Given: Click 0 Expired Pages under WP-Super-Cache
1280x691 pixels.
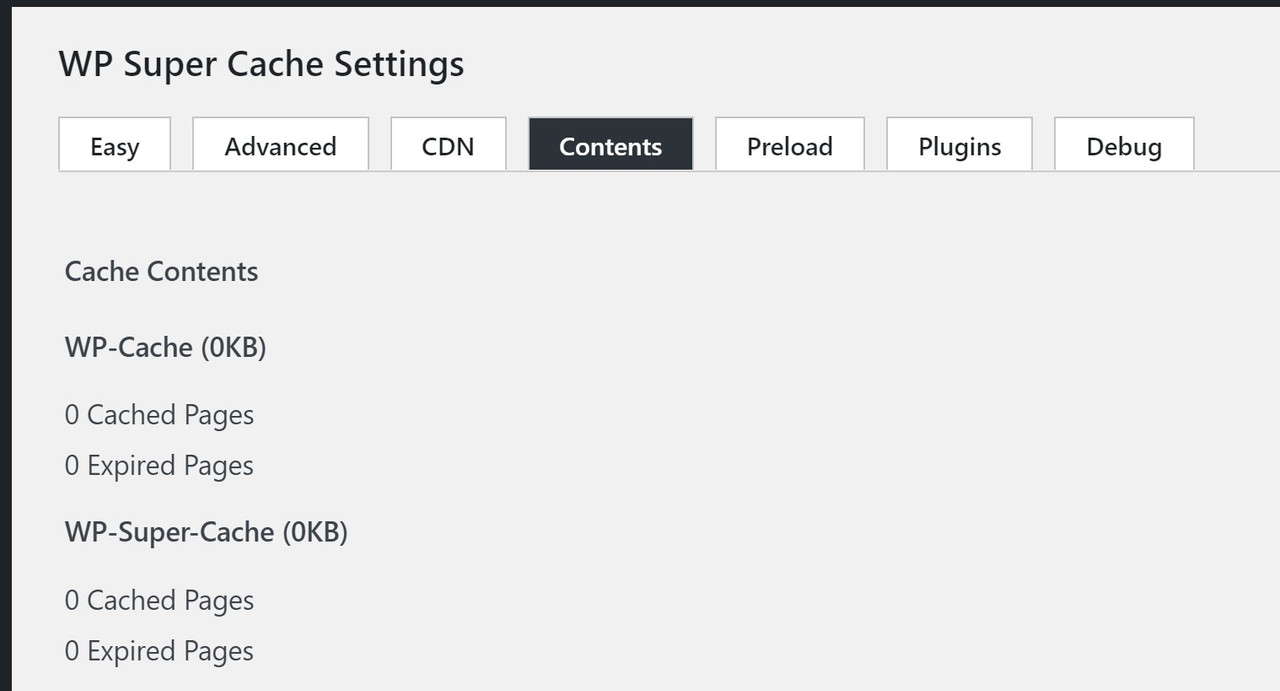Looking at the screenshot, I should [159, 652].
